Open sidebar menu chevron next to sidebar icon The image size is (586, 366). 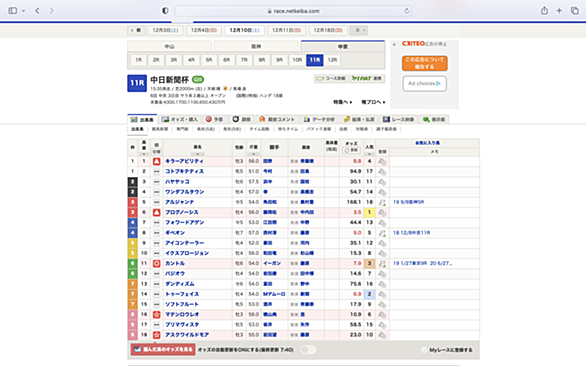pos(24,11)
